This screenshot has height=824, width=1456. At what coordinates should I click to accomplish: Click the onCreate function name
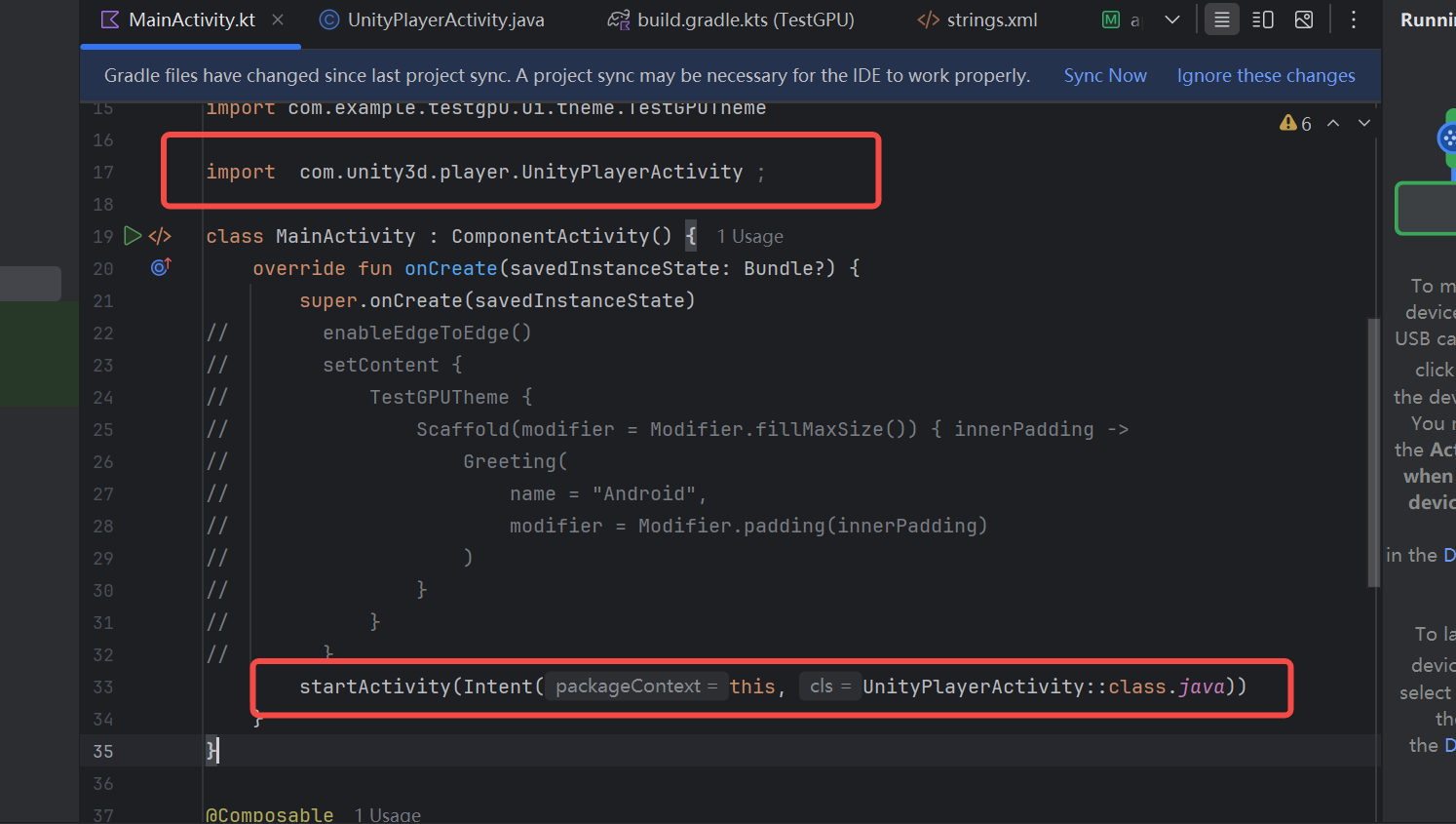pos(450,268)
